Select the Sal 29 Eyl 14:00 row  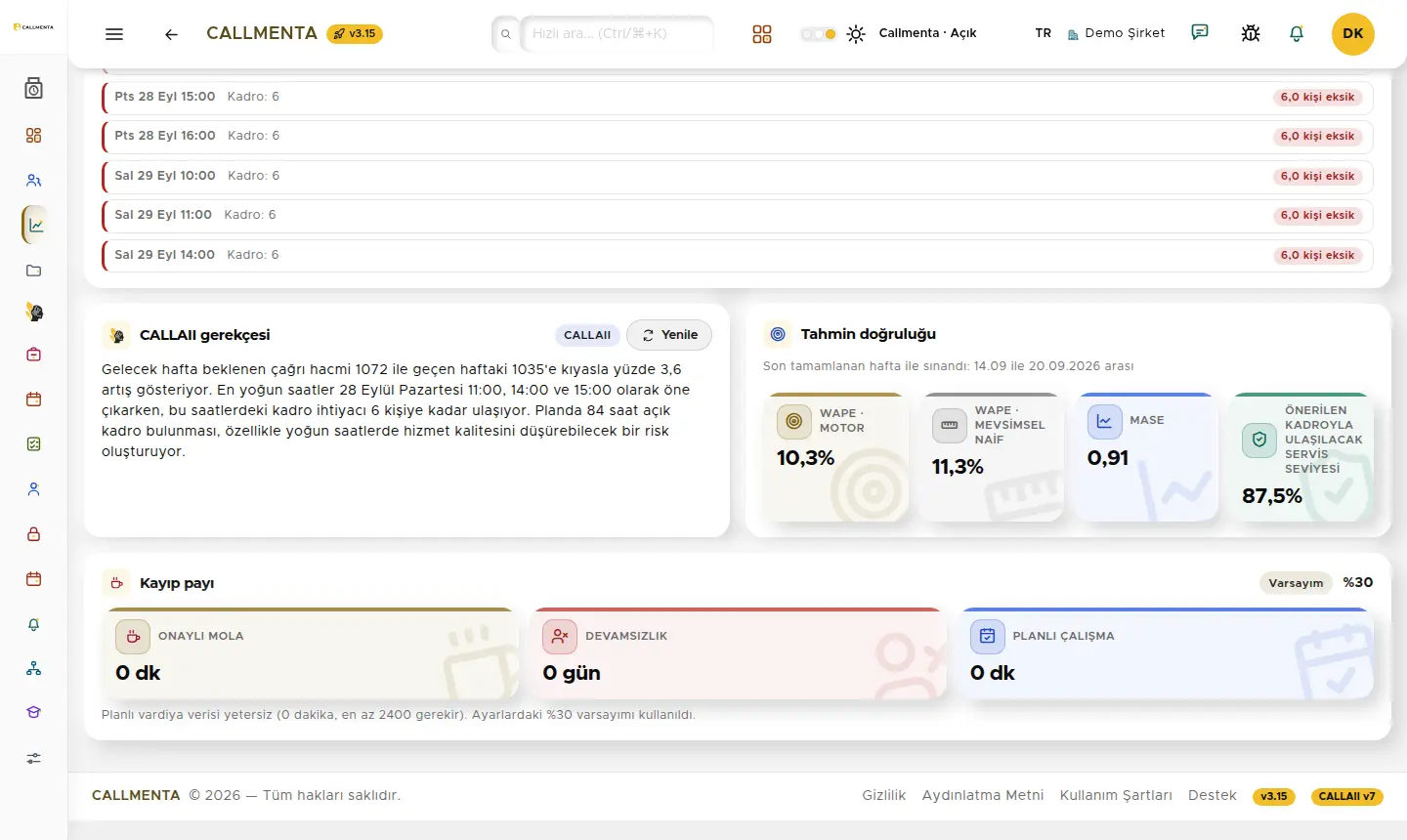738,255
